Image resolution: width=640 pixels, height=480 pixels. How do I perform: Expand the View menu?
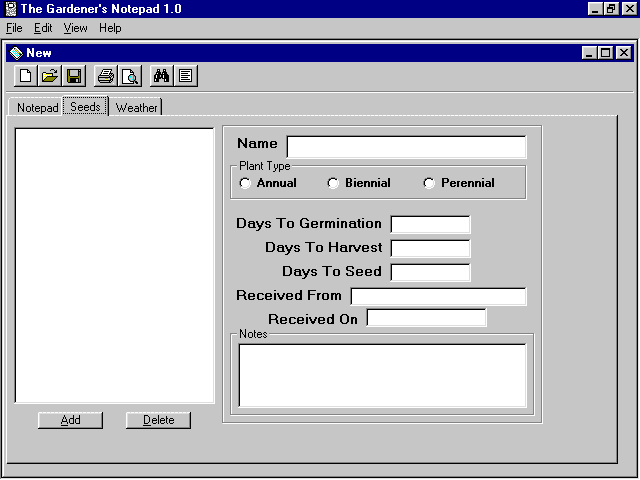[76, 28]
